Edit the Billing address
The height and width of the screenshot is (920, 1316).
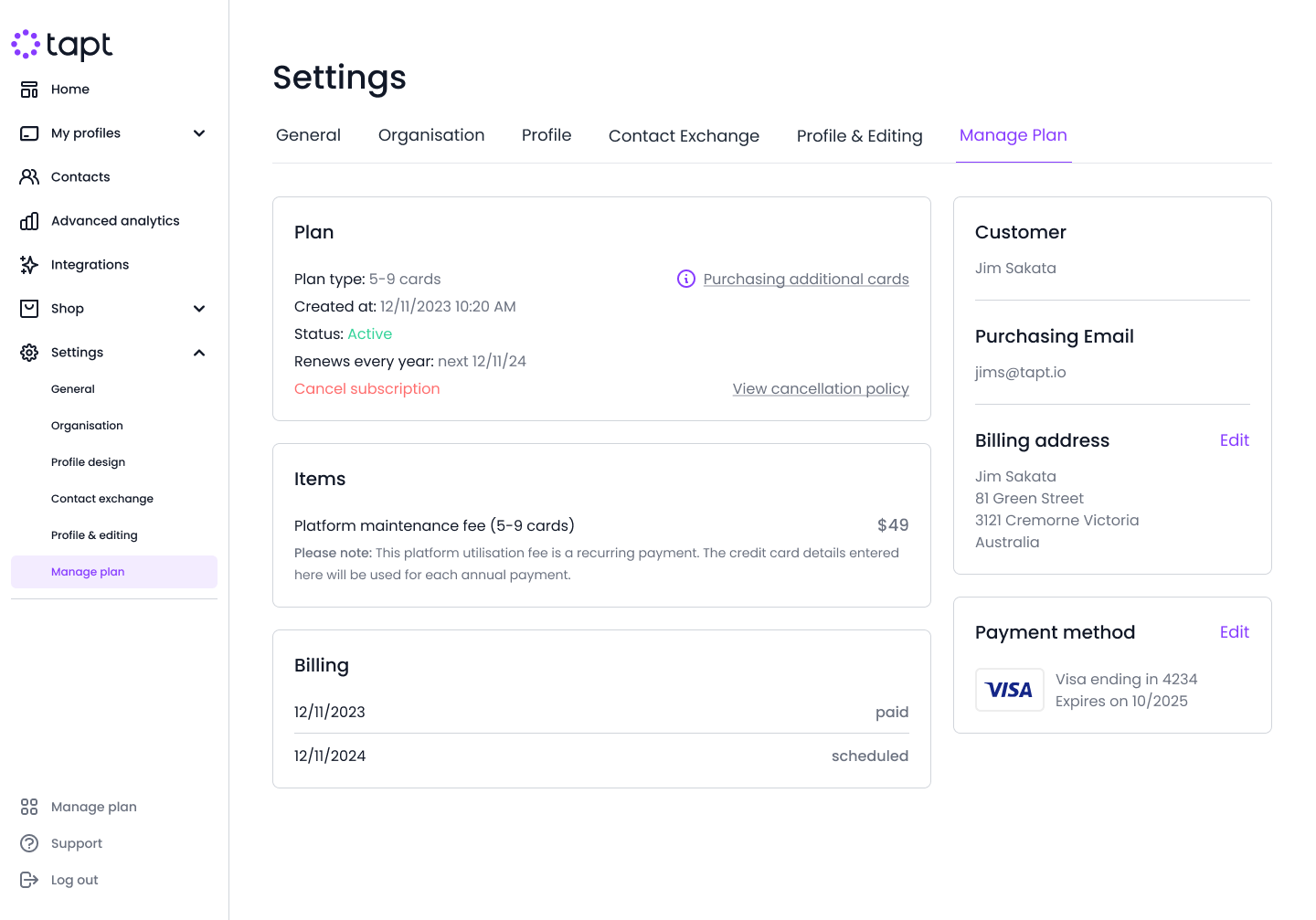[x=1234, y=440]
